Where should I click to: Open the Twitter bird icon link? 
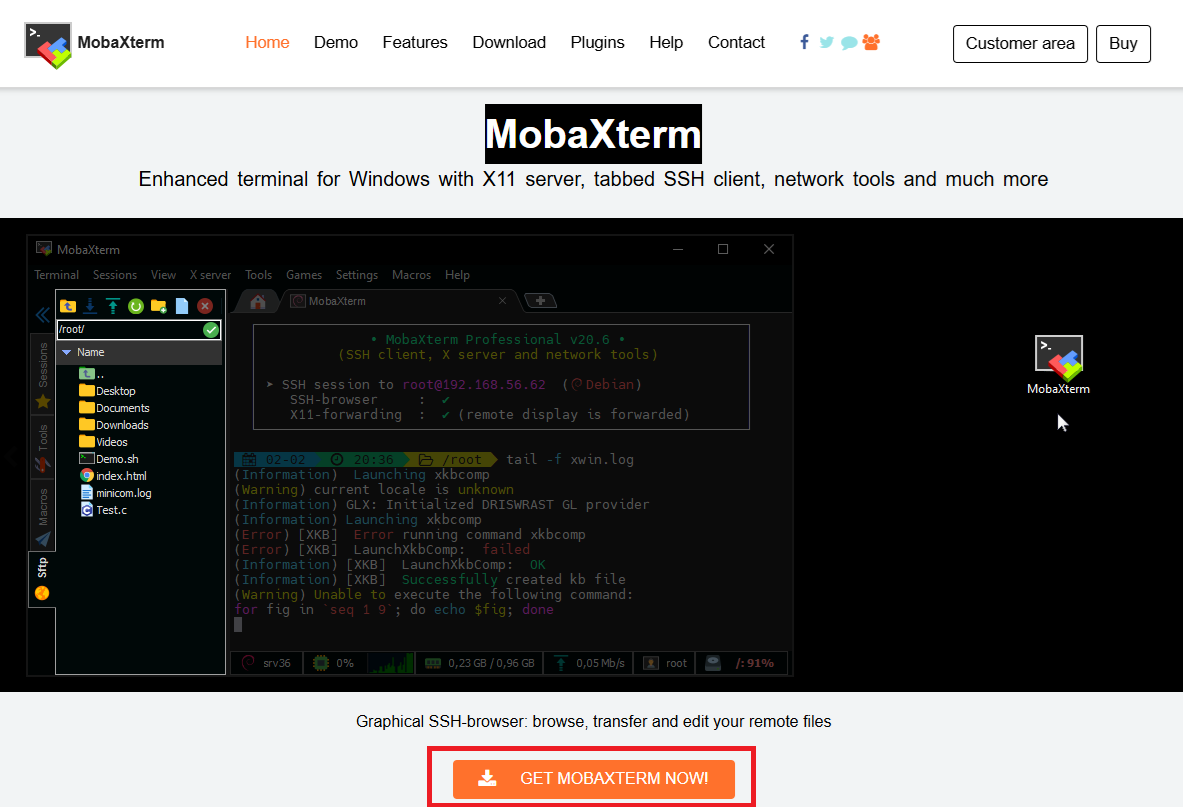[826, 42]
